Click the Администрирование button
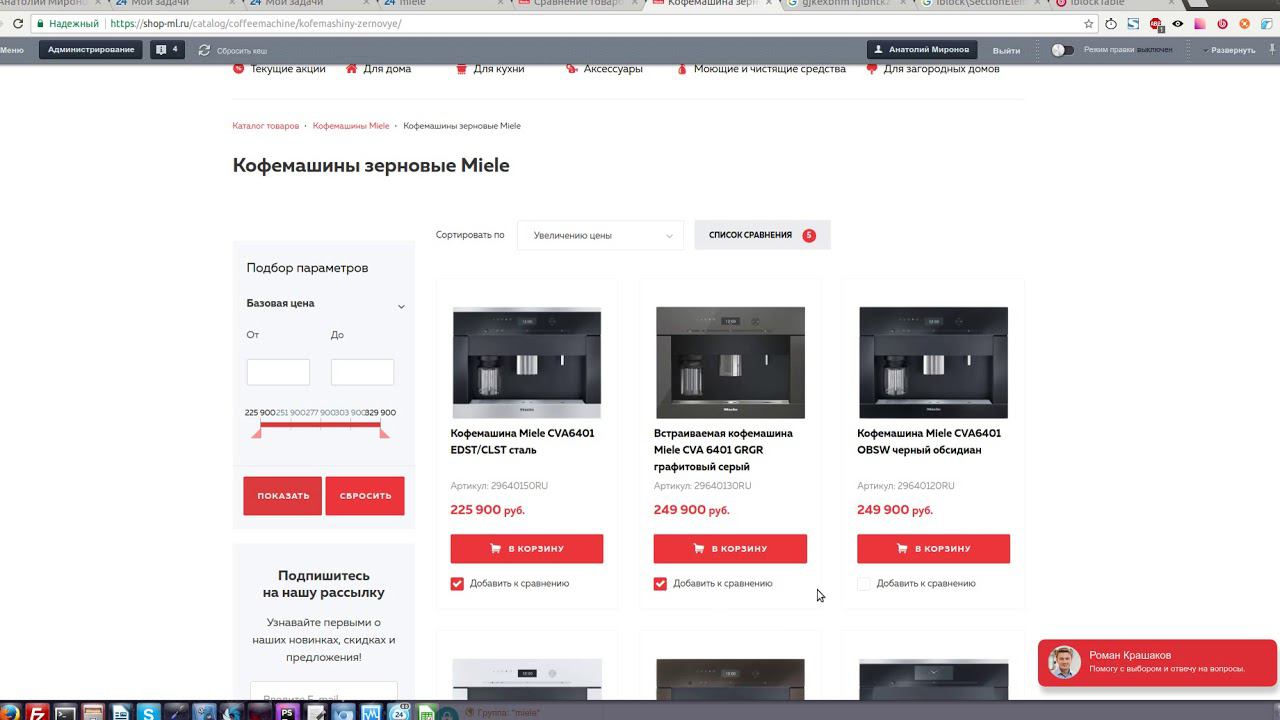The image size is (1280, 720). (91, 49)
